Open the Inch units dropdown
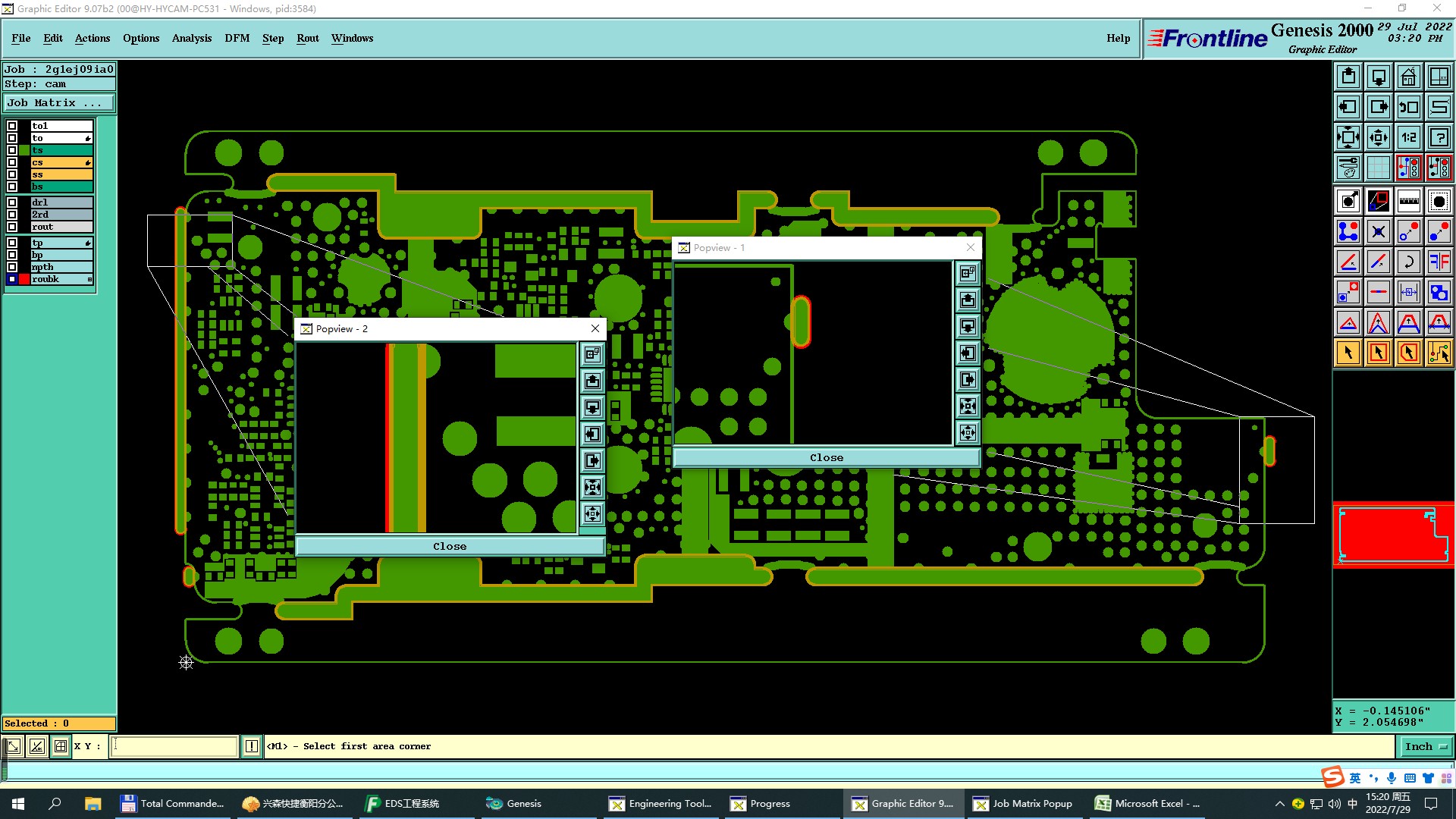Screen dimensions: 1456x819 (x=1426, y=746)
